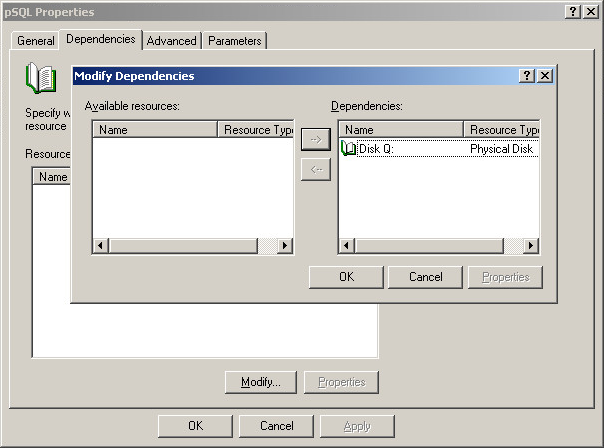
Task: Click the Dependencies horizontal scrollbar thumb
Action: click(429, 245)
